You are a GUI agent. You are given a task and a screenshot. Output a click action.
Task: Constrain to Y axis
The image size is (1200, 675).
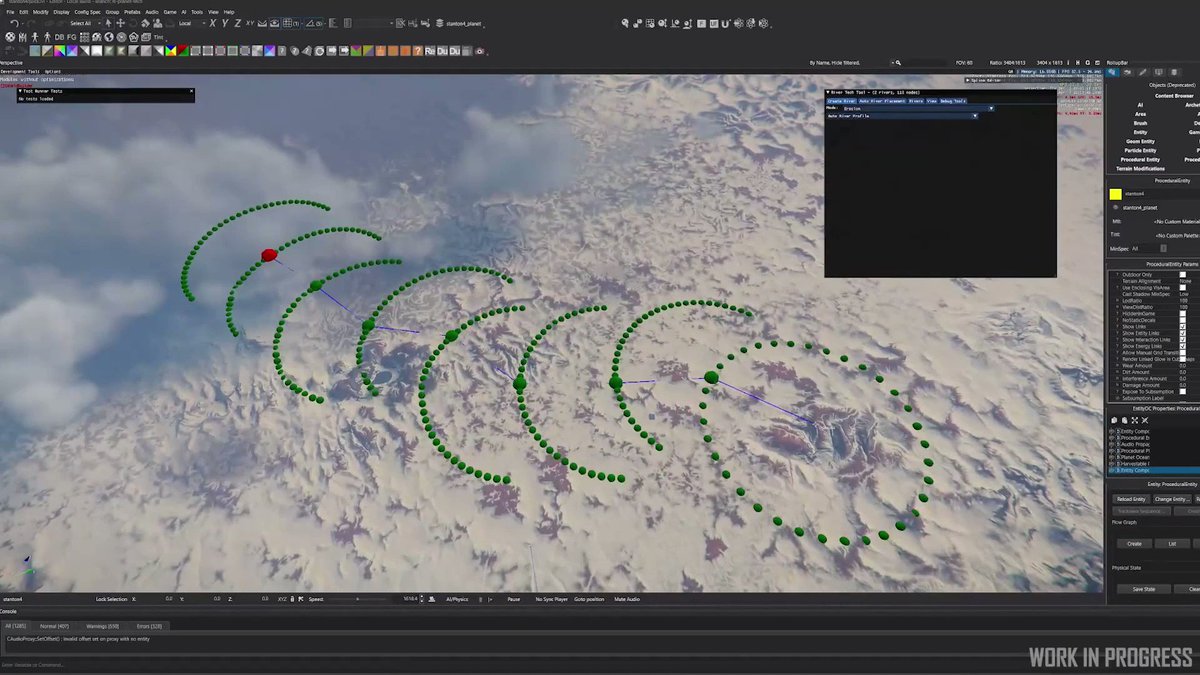(x=225, y=23)
